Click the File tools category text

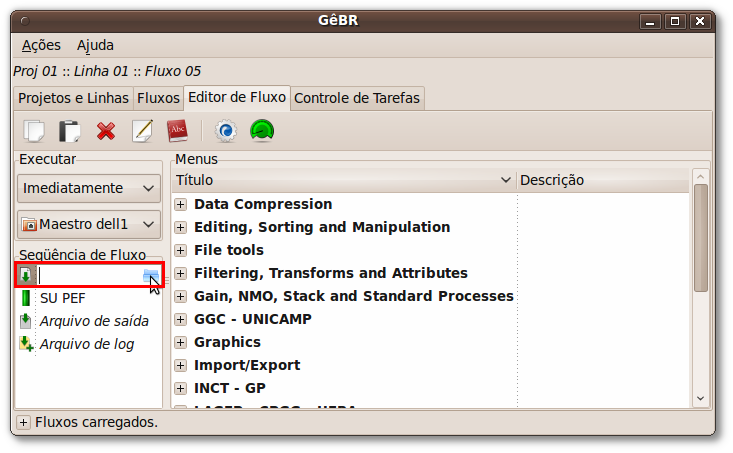click(229, 250)
